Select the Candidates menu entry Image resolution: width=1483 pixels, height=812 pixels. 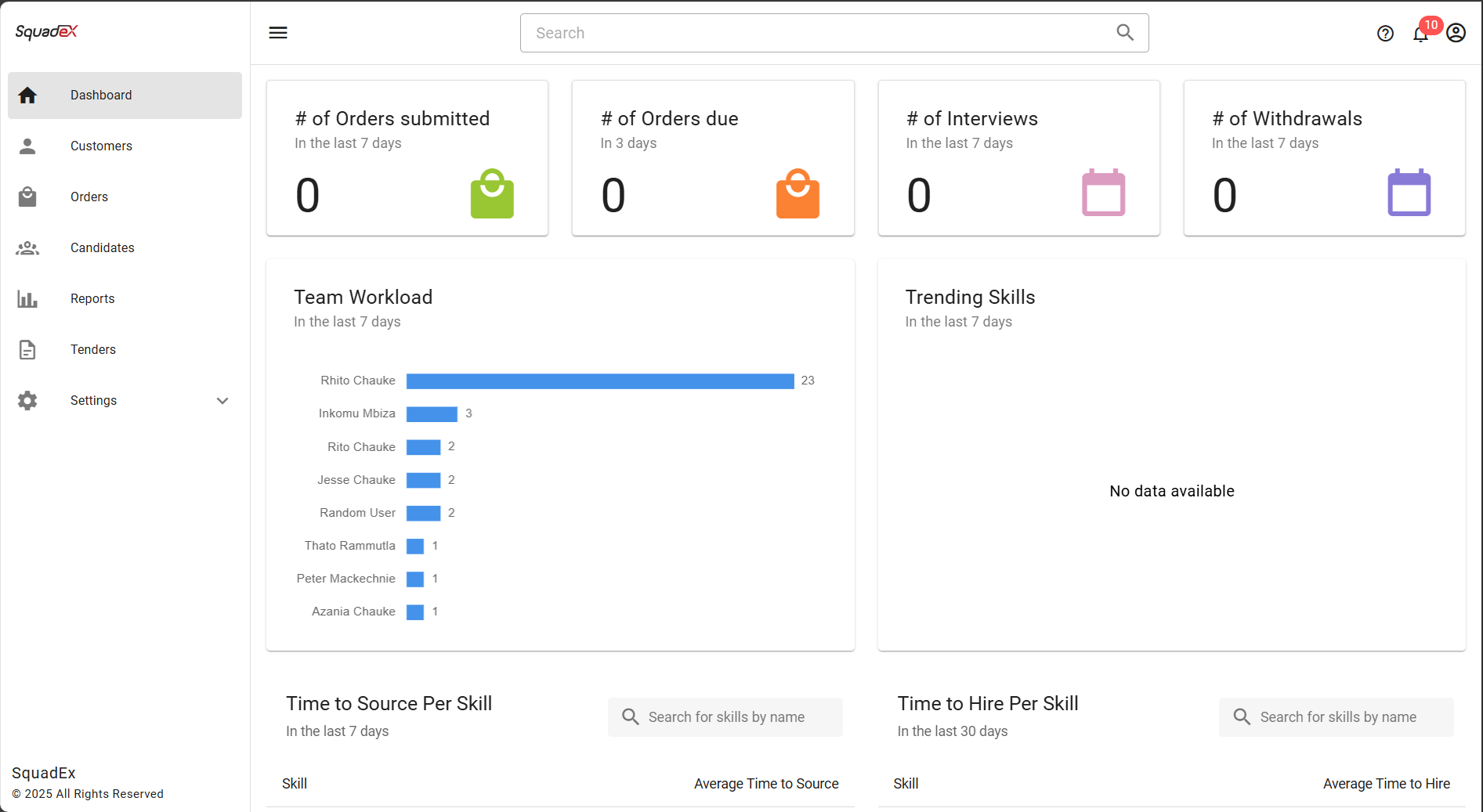tap(102, 247)
